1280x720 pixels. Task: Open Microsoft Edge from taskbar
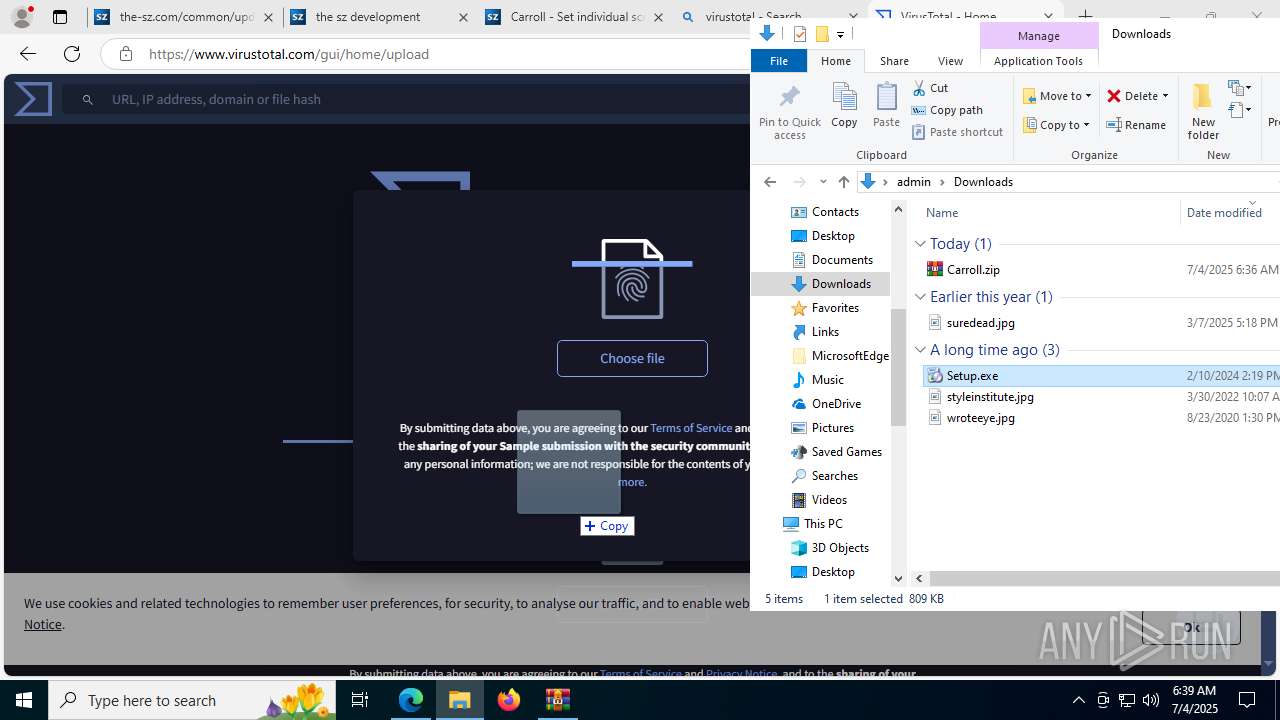click(411, 700)
